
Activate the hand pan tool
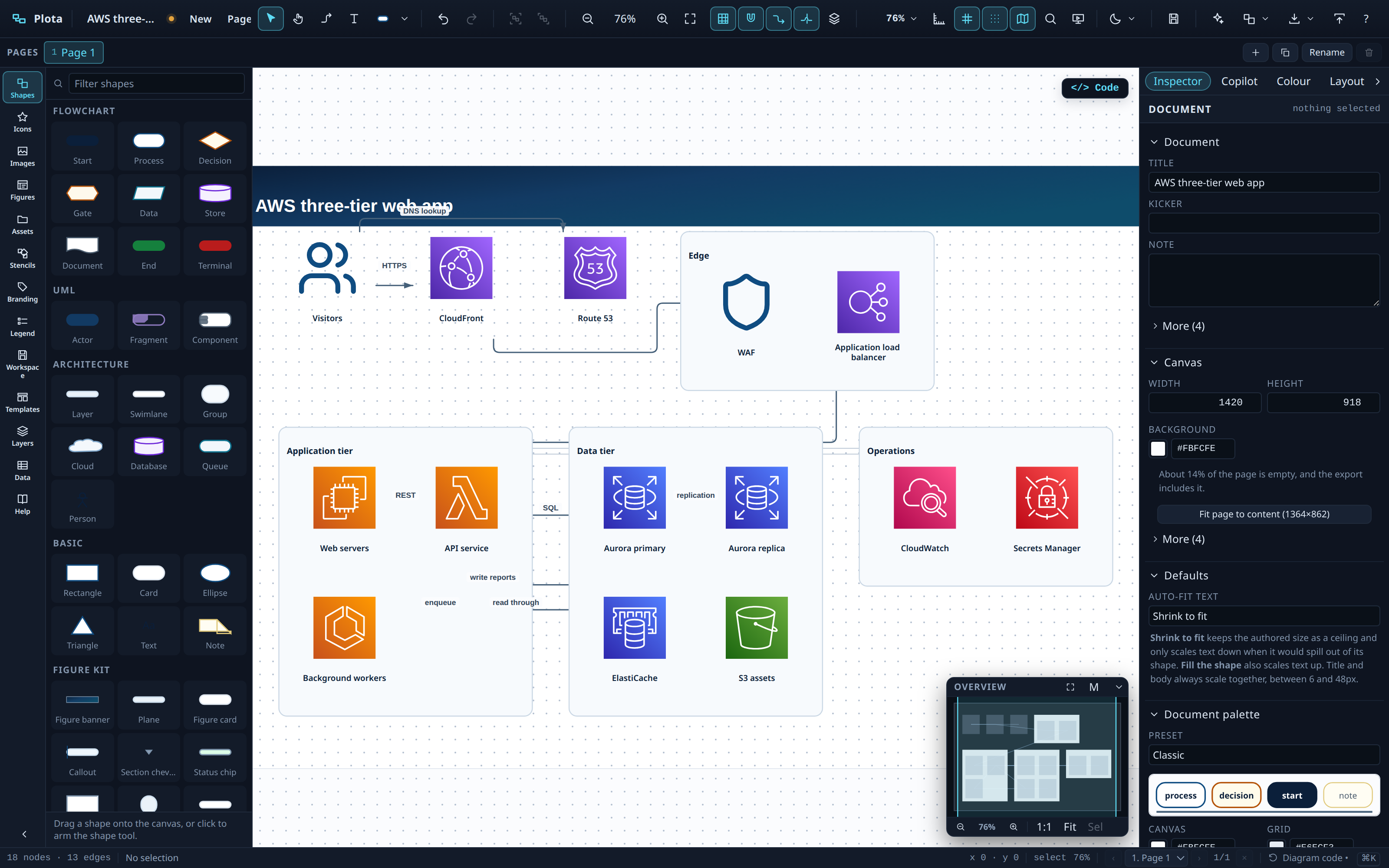[x=298, y=19]
